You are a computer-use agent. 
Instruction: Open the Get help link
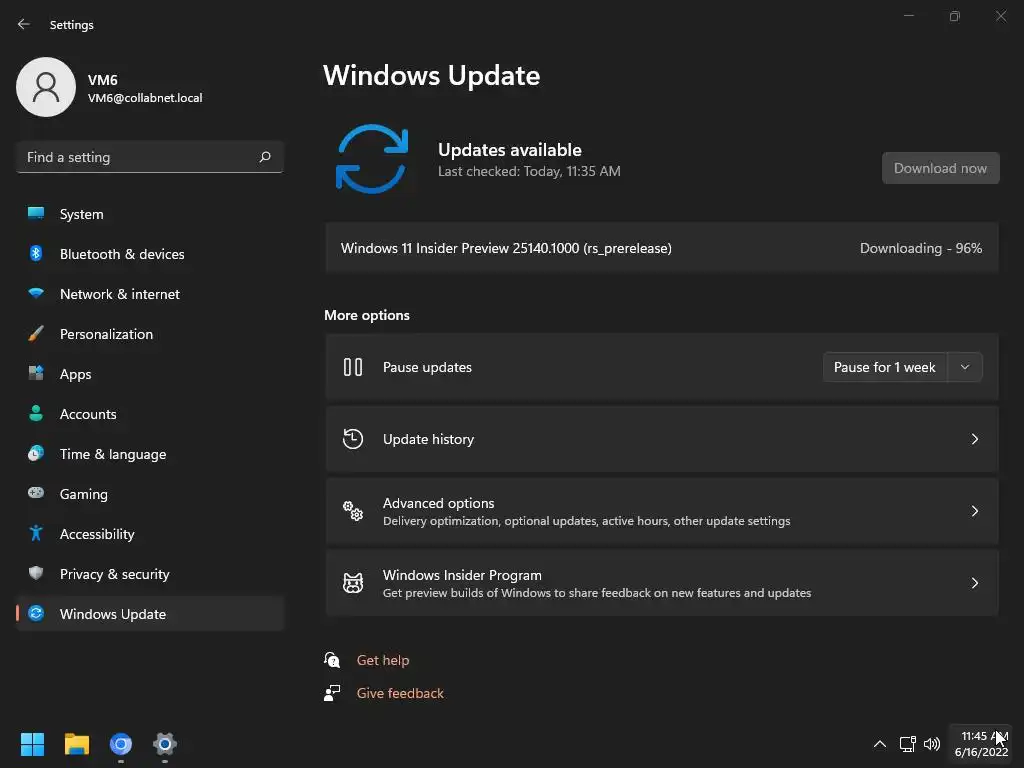tap(383, 660)
